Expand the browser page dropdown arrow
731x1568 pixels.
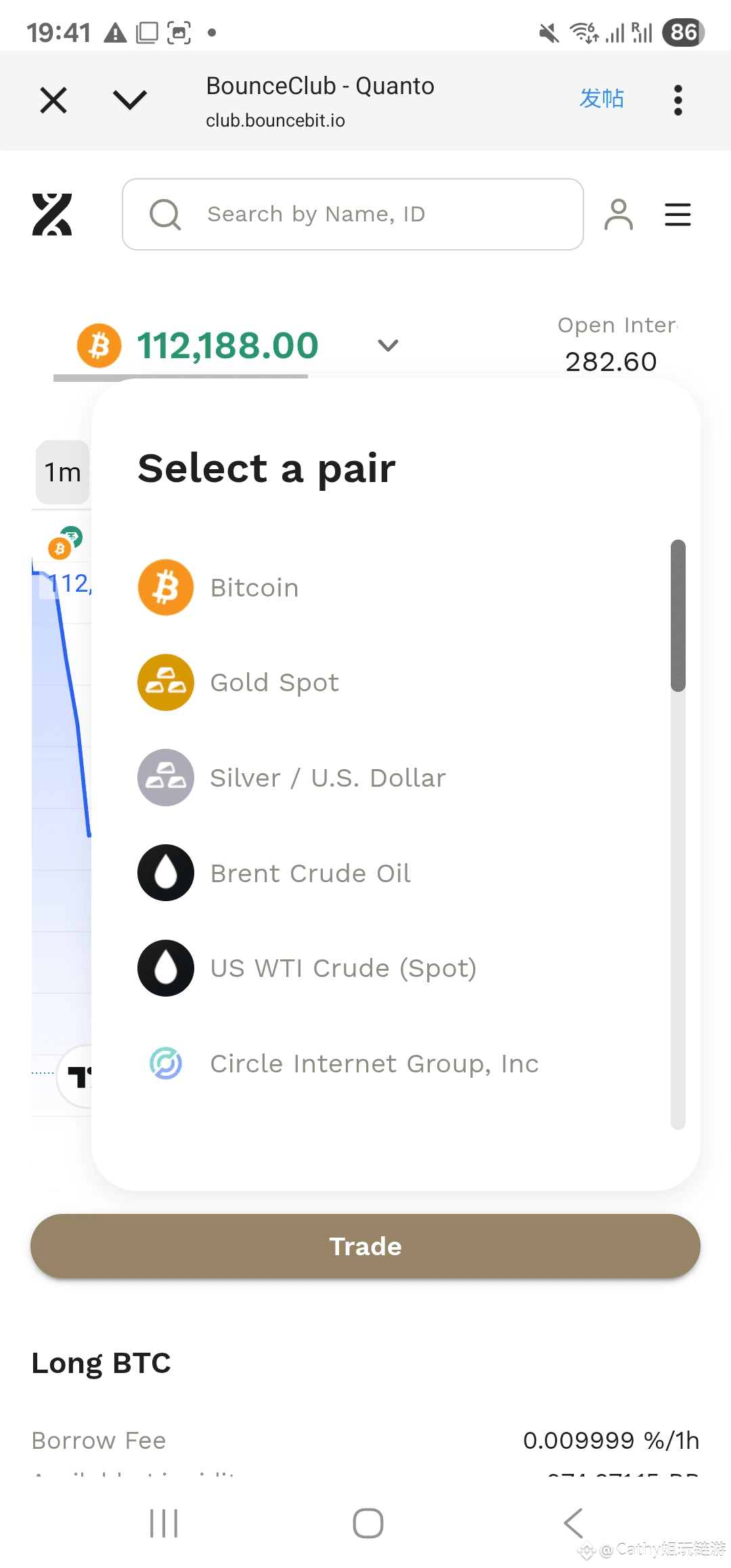[x=130, y=100]
